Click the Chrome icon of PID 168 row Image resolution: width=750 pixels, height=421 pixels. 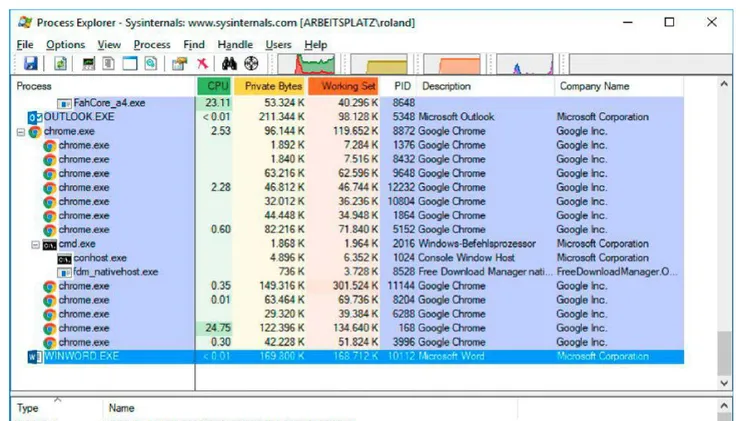(49, 329)
